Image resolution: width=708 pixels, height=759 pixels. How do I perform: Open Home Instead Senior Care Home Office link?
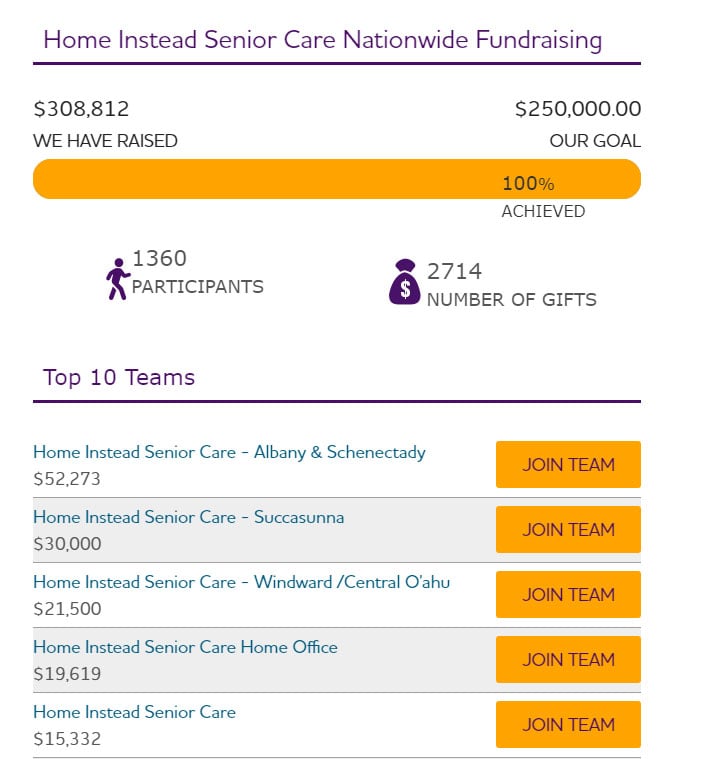click(x=185, y=647)
